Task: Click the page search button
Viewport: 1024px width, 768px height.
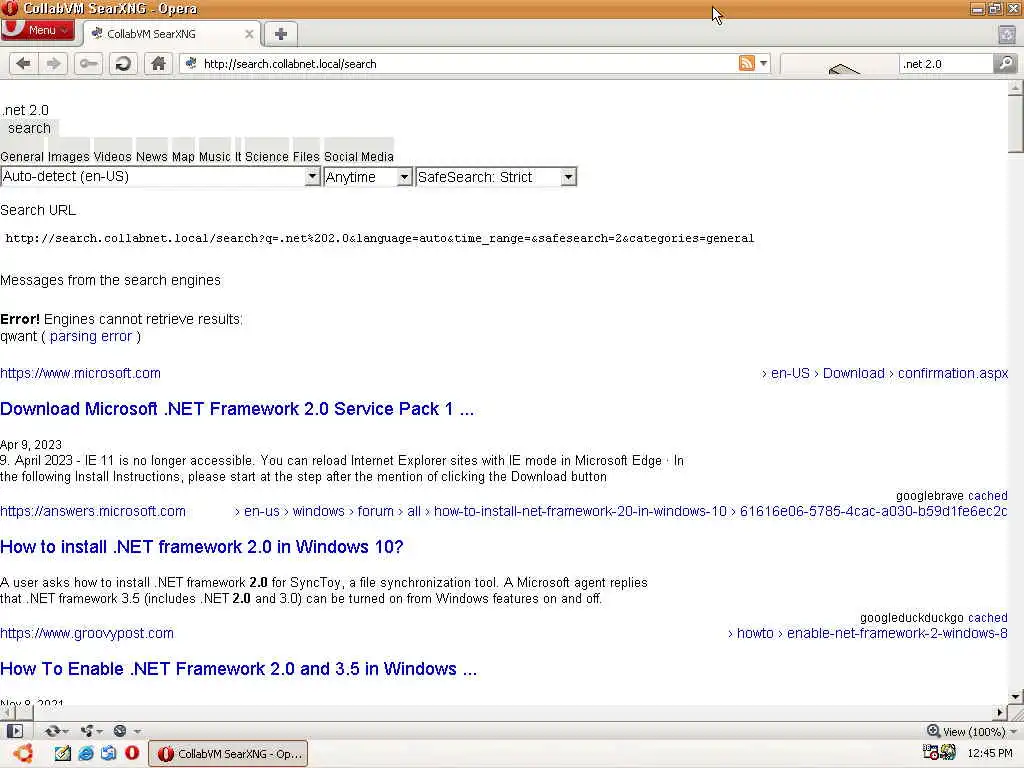Action: pyautogui.click(x=29, y=128)
